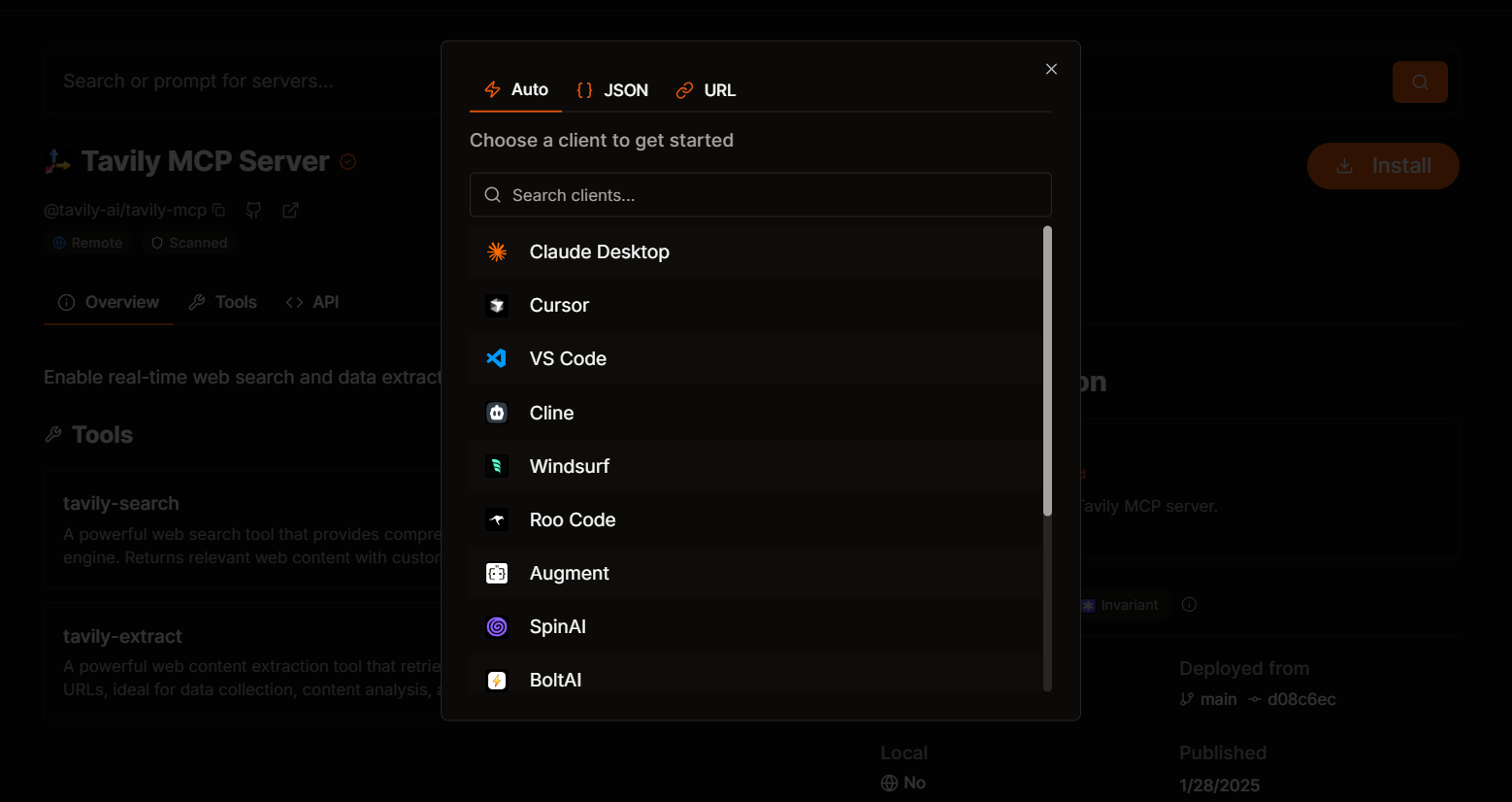Open the tavily-extract tool card title
The image size is (1512, 802).
tap(122, 637)
